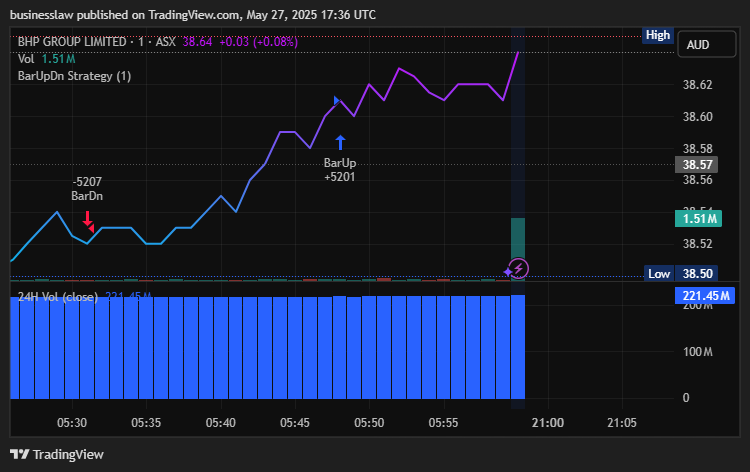Image resolution: width=750 pixels, height=472 pixels.
Task: Click the red BarDn sell arrow
Action: pos(87,219)
